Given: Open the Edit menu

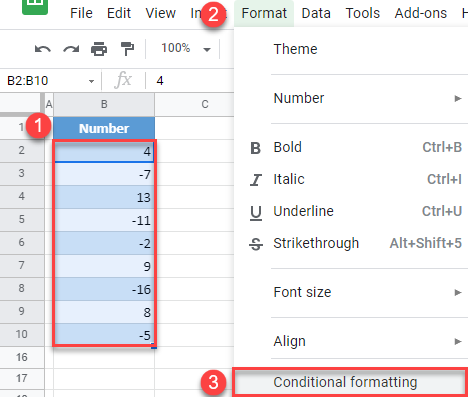Looking at the screenshot, I should (x=119, y=13).
